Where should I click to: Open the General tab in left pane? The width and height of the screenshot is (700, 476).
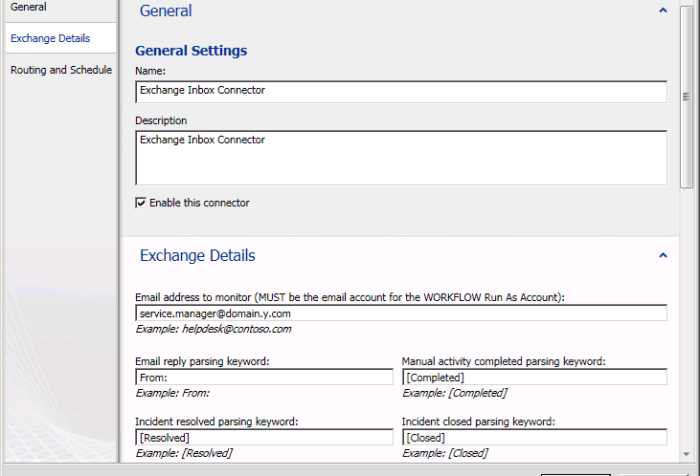[x=29, y=7]
